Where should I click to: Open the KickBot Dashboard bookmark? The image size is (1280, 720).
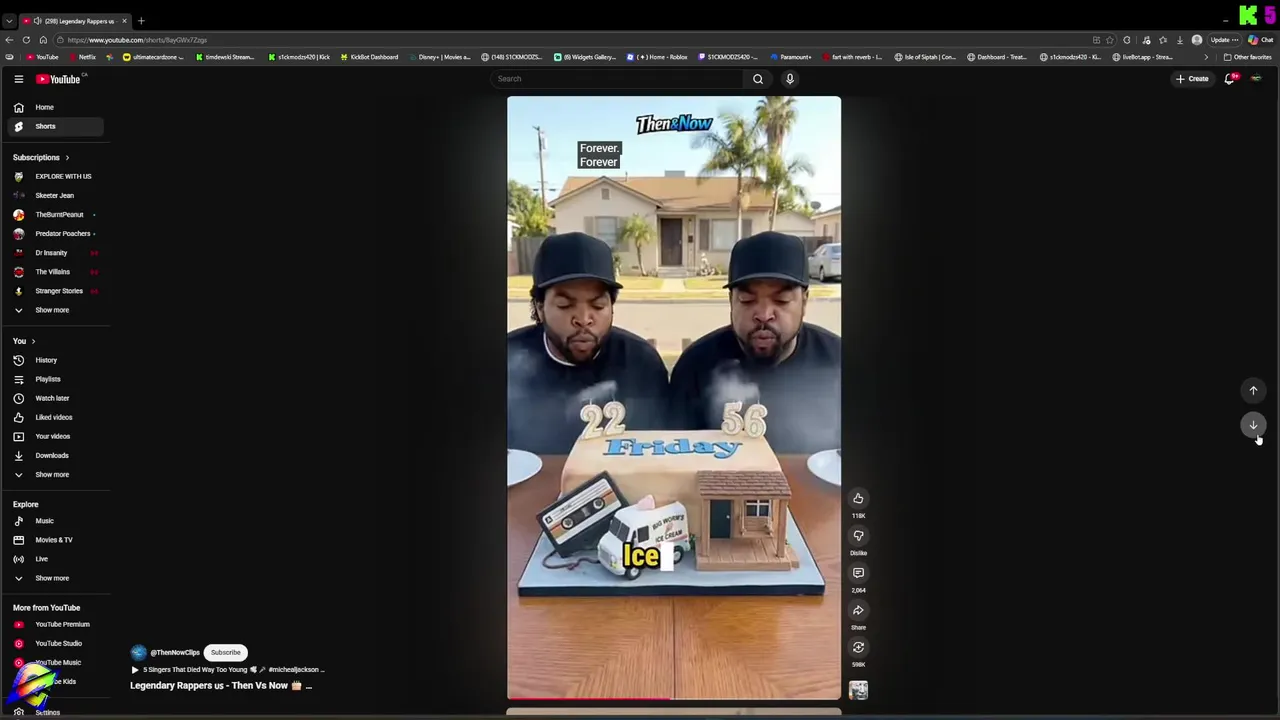(369, 57)
